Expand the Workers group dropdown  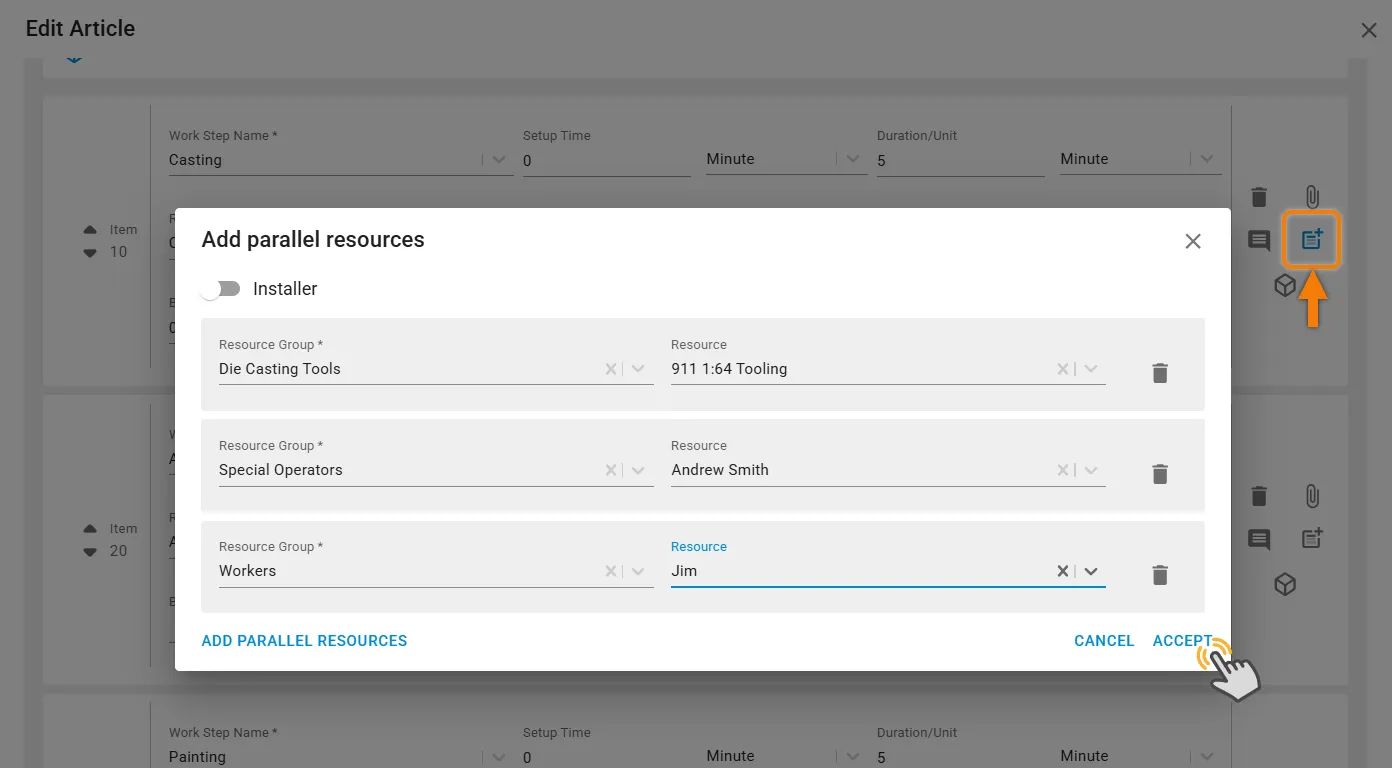pos(639,571)
